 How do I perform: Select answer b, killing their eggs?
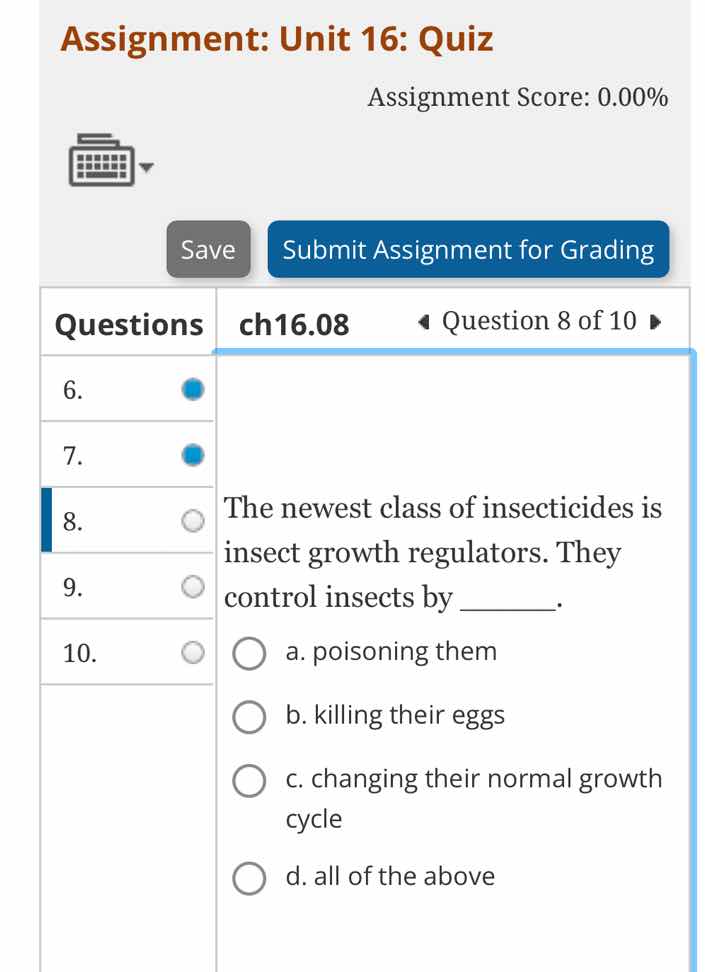coord(249,718)
